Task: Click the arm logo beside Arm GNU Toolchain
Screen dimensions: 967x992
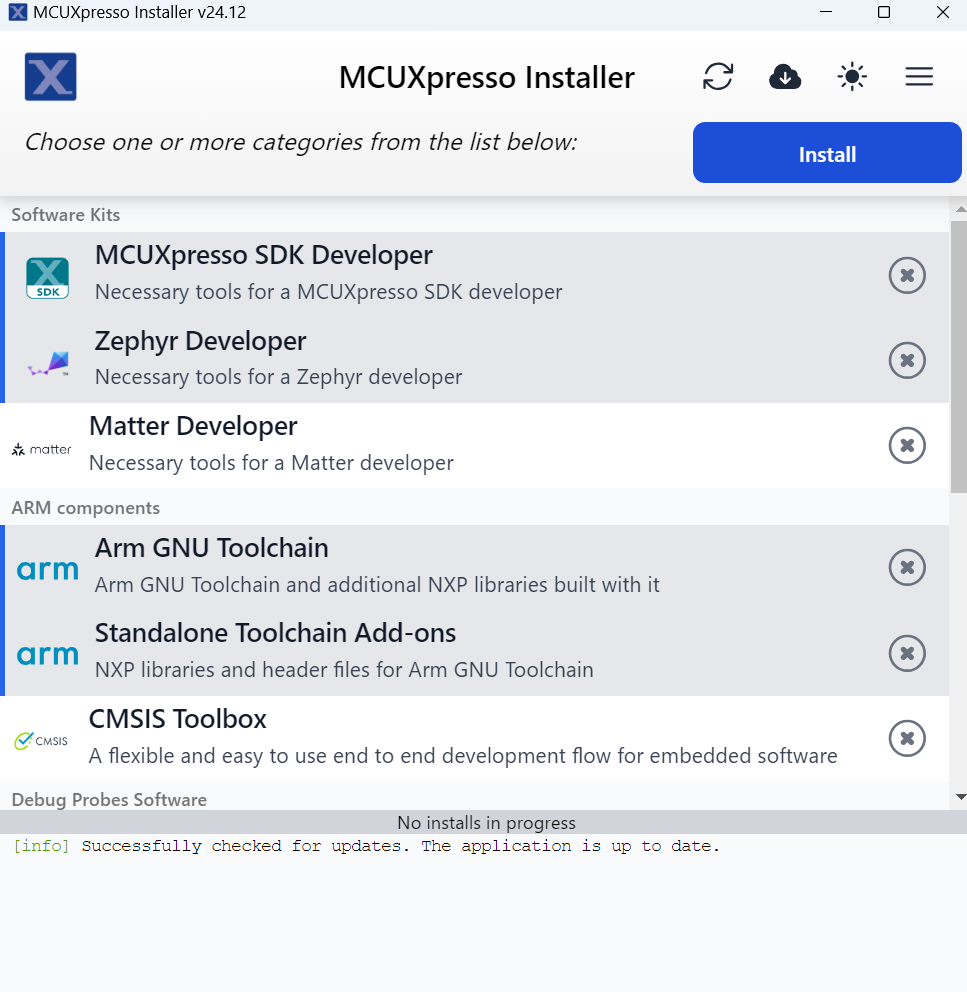Action: pos(47,570)
